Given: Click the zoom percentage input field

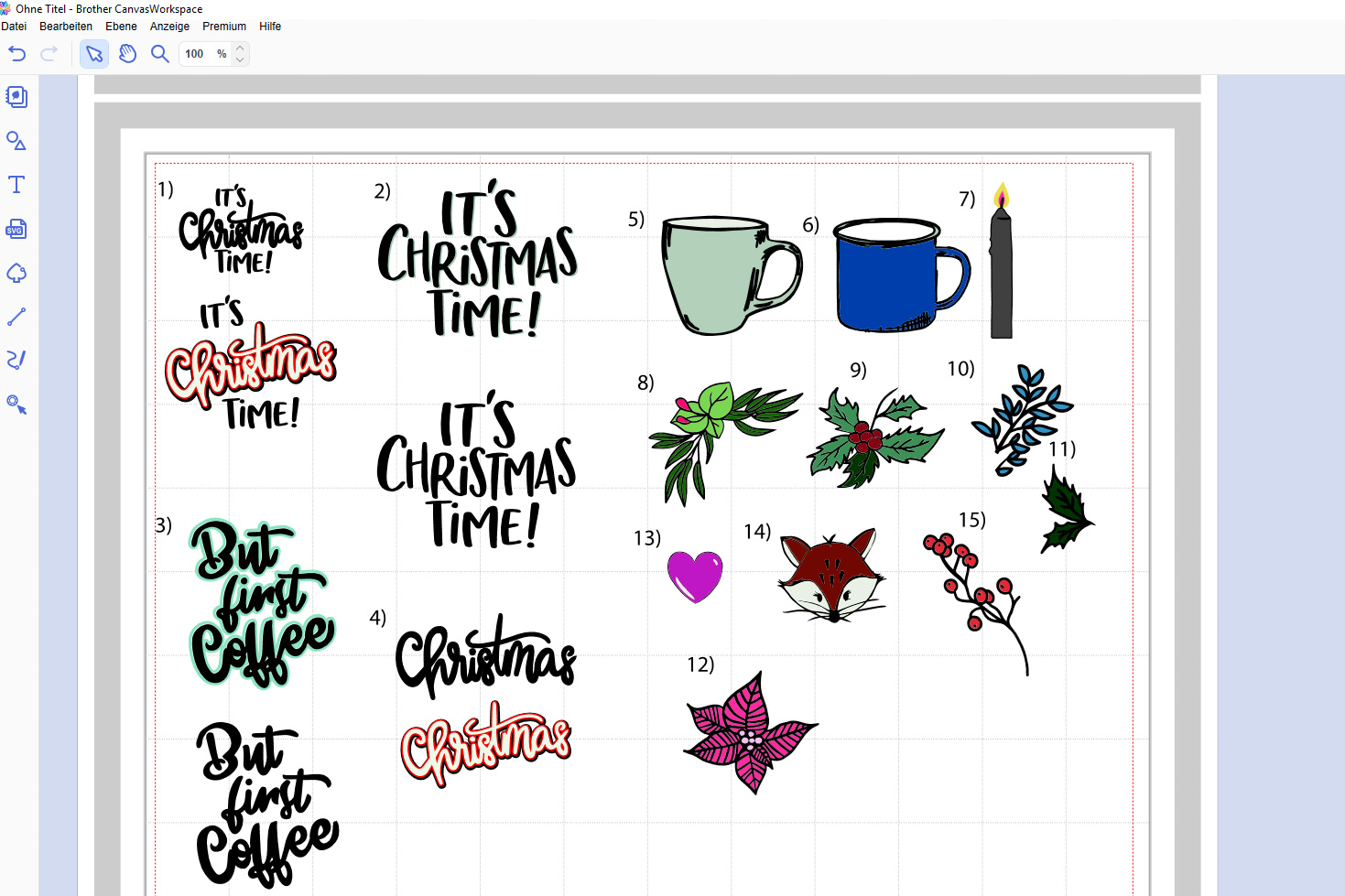Looking at the screenshot, I should 197,54.
